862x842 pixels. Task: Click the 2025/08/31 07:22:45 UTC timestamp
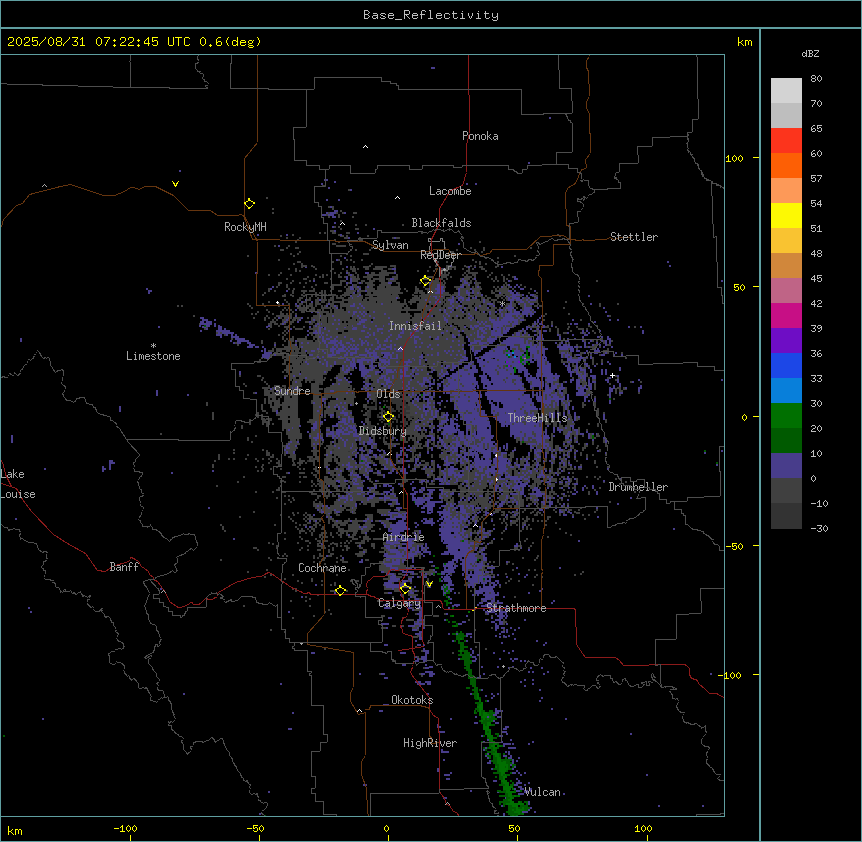click(x=98, y=42)
